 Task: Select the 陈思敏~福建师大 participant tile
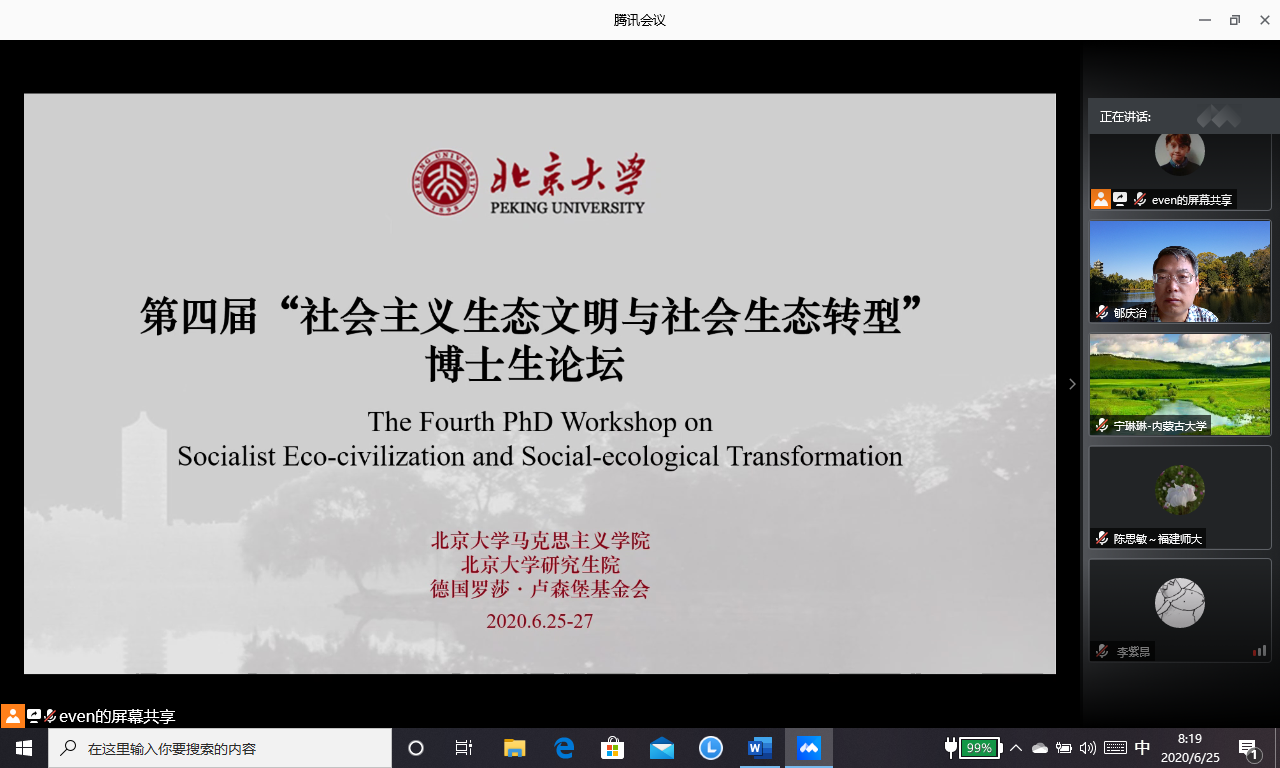point(1180,497)
